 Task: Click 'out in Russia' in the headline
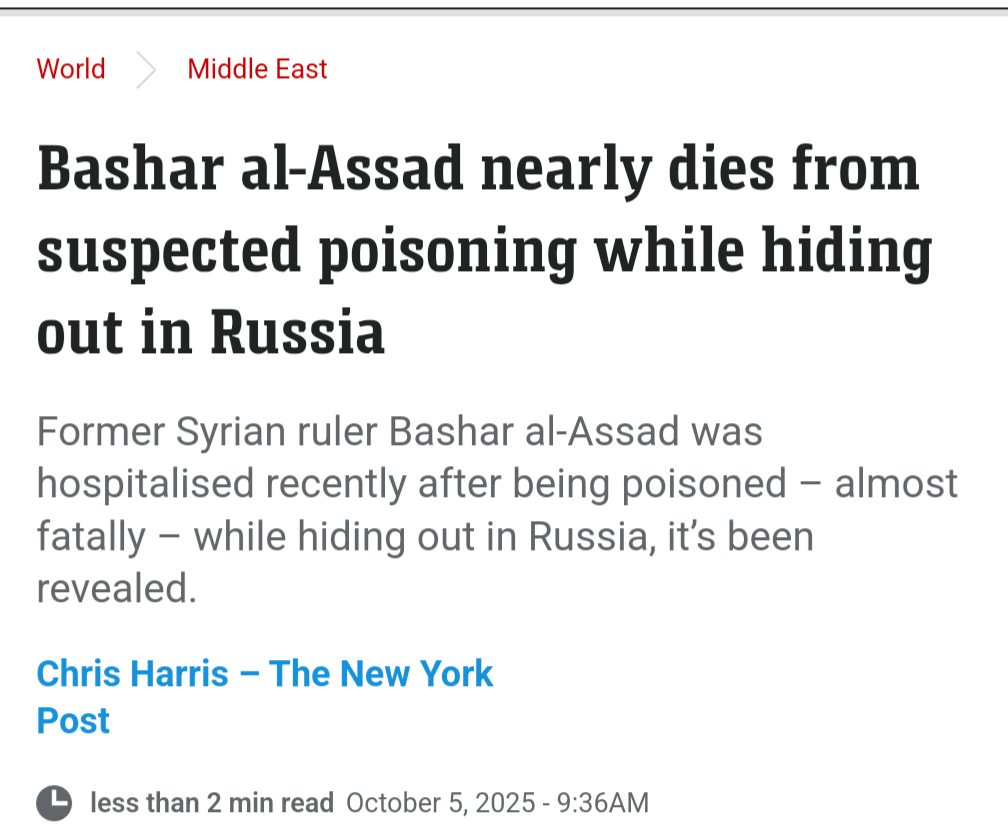pyautogui.click(x=211, y=332)
